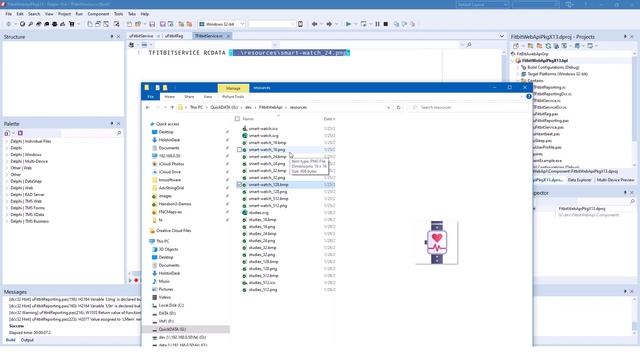The height and width of the screenshot is (360, 640).
Task: Close the TFitbitService.rc tab
Action: click(x=228, y=36)
